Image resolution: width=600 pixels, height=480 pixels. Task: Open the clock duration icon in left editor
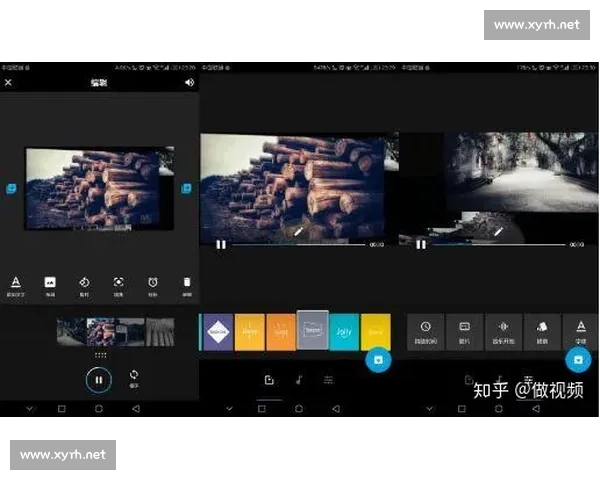pos(153,285)
